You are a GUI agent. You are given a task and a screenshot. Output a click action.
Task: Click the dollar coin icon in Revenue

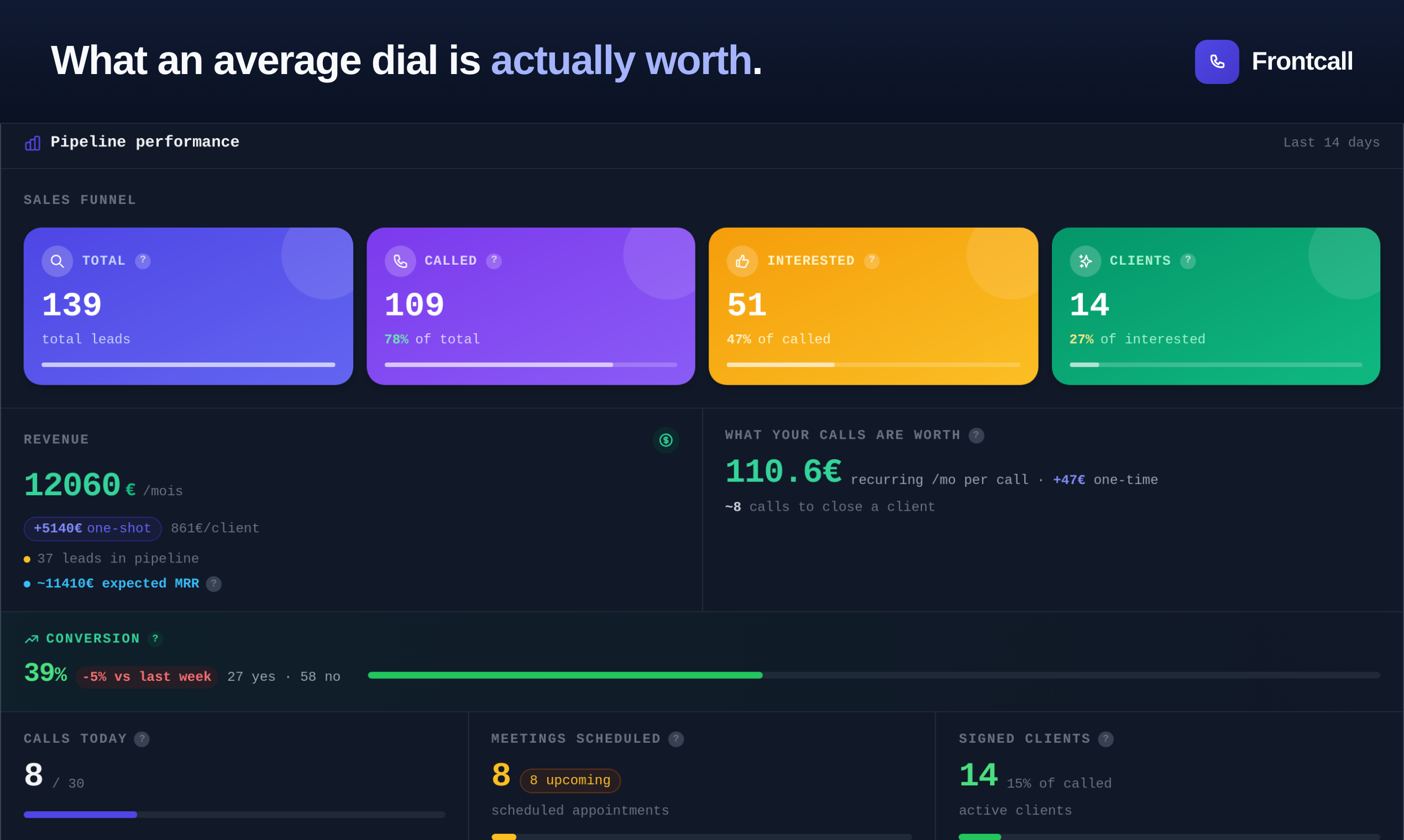(666, 440)
